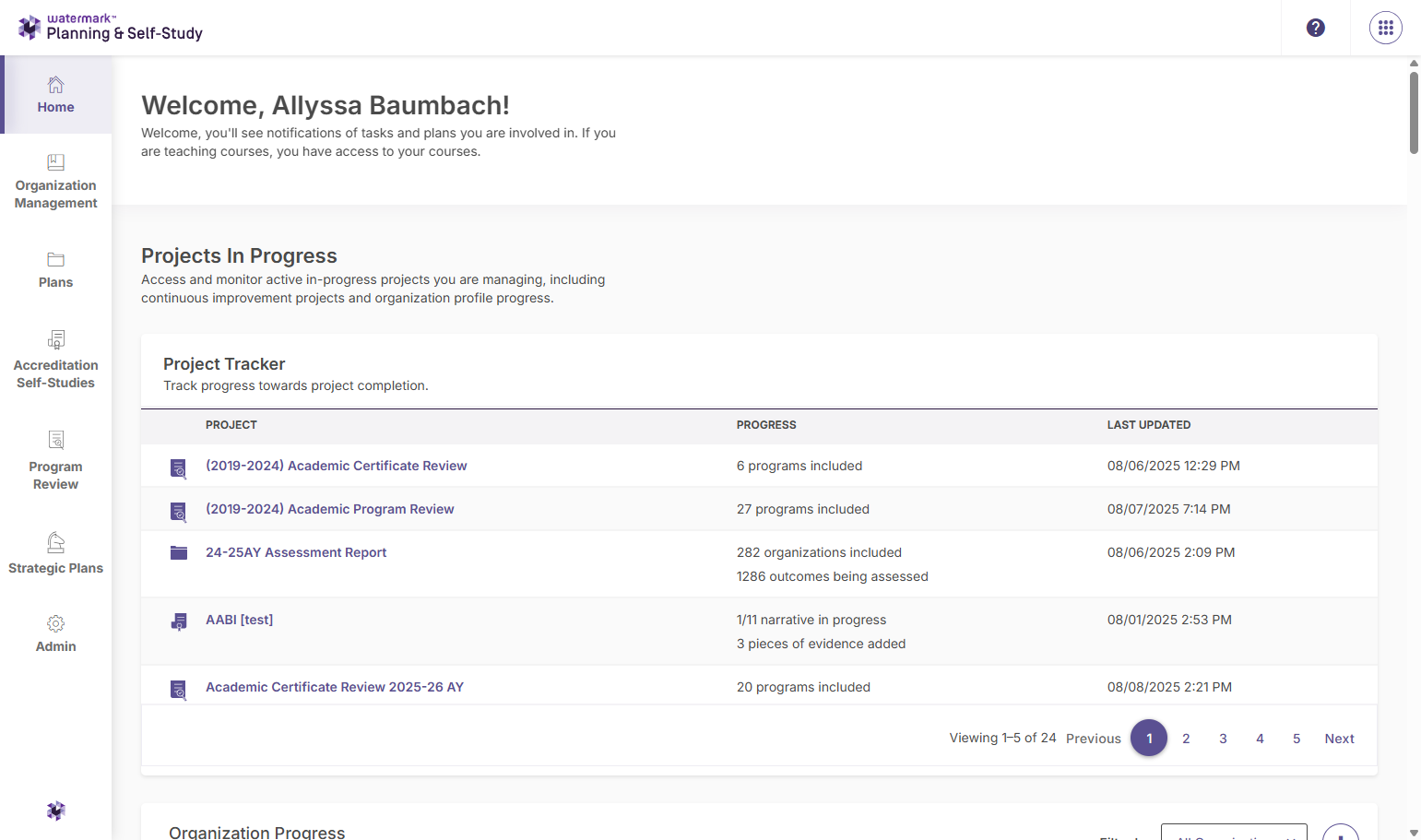Open the 24-25AY Assessment Report link
1421x840 pixels.
click(x=296, y=552)
